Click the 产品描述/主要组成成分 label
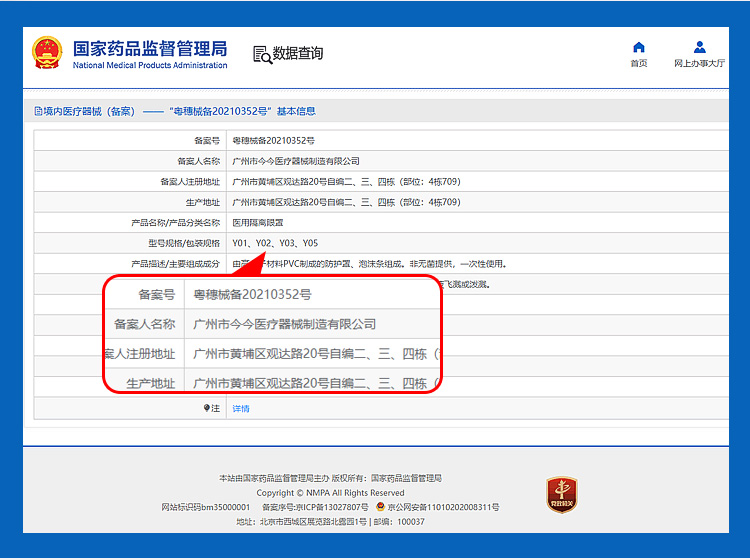The image size is (750, 560). 176,264
